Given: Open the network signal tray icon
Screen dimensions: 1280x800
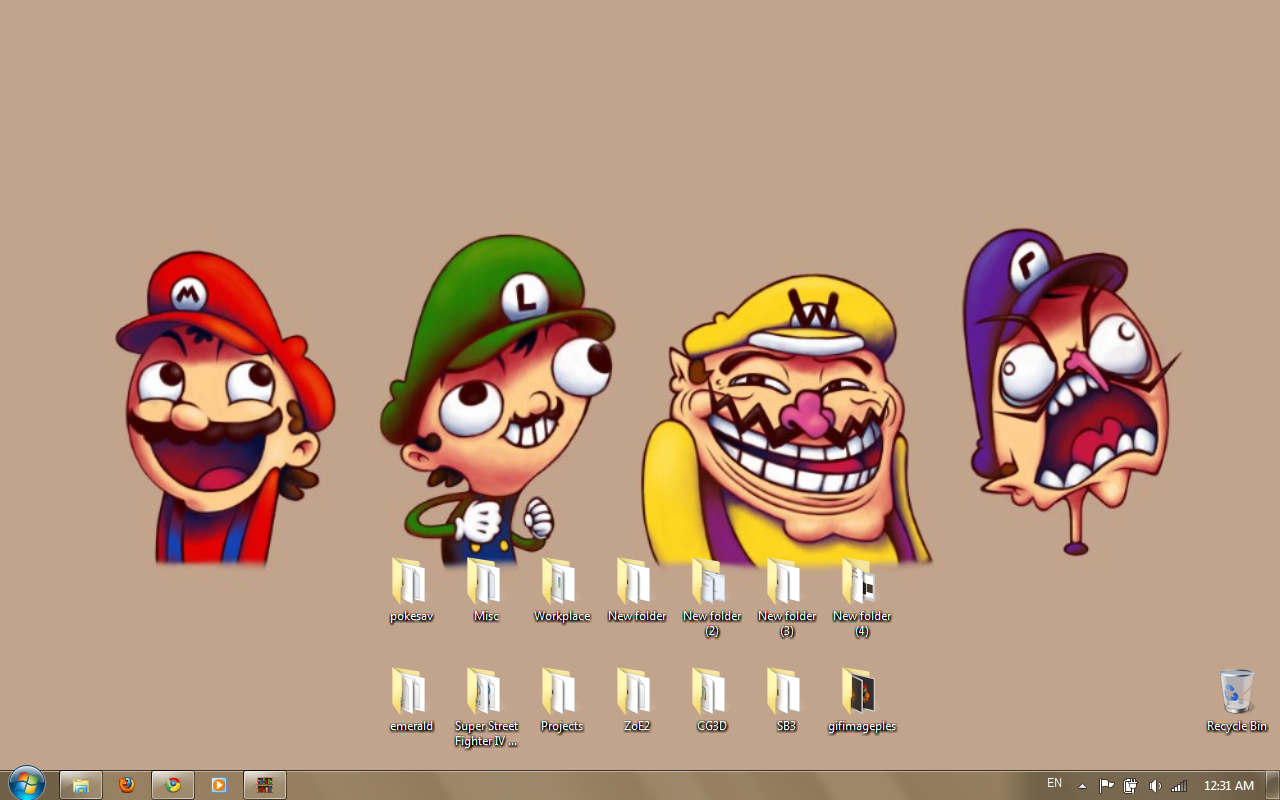Looking at the screenshot, I should (x=1179, y=786).
